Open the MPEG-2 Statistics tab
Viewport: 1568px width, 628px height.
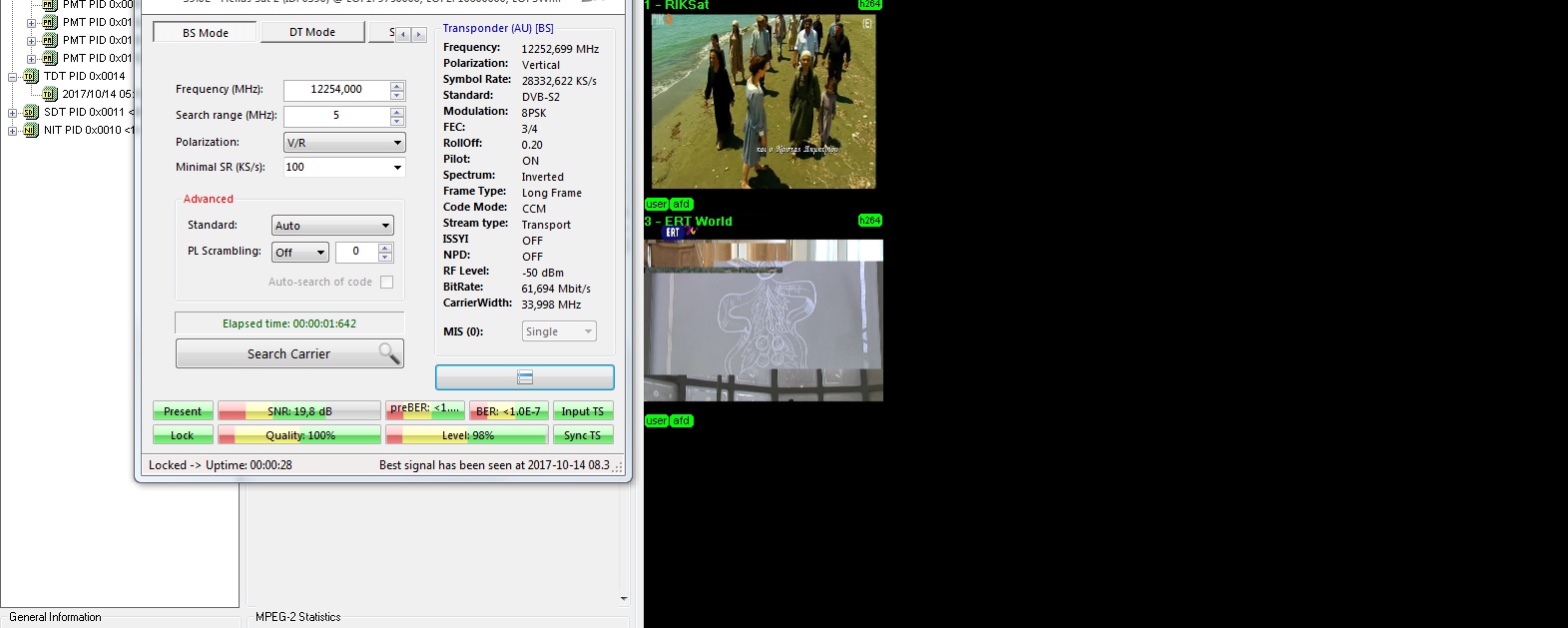click(x=298, y=617)
